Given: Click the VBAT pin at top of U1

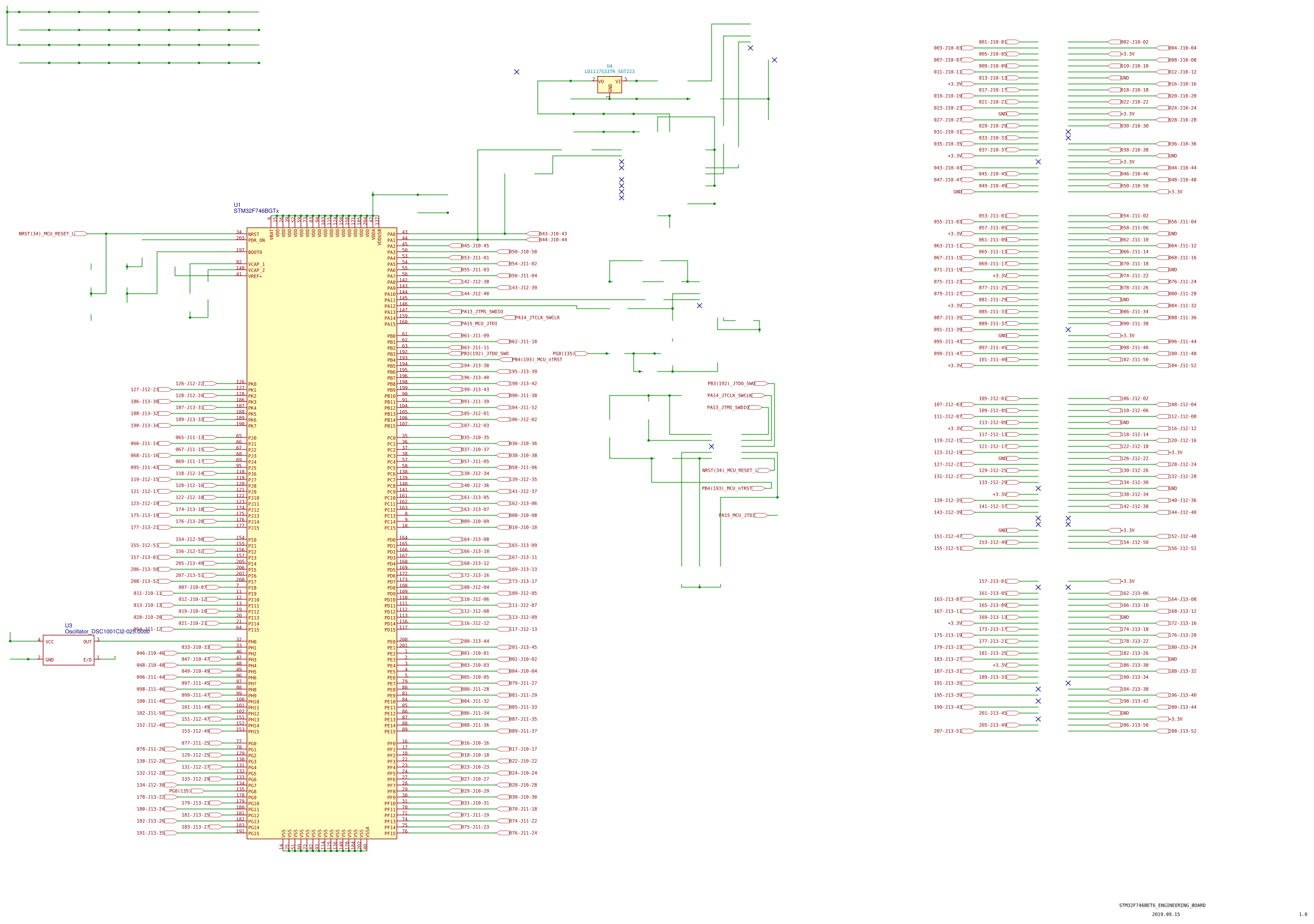Looking at the screenshot, I should (x=272, y=234).
